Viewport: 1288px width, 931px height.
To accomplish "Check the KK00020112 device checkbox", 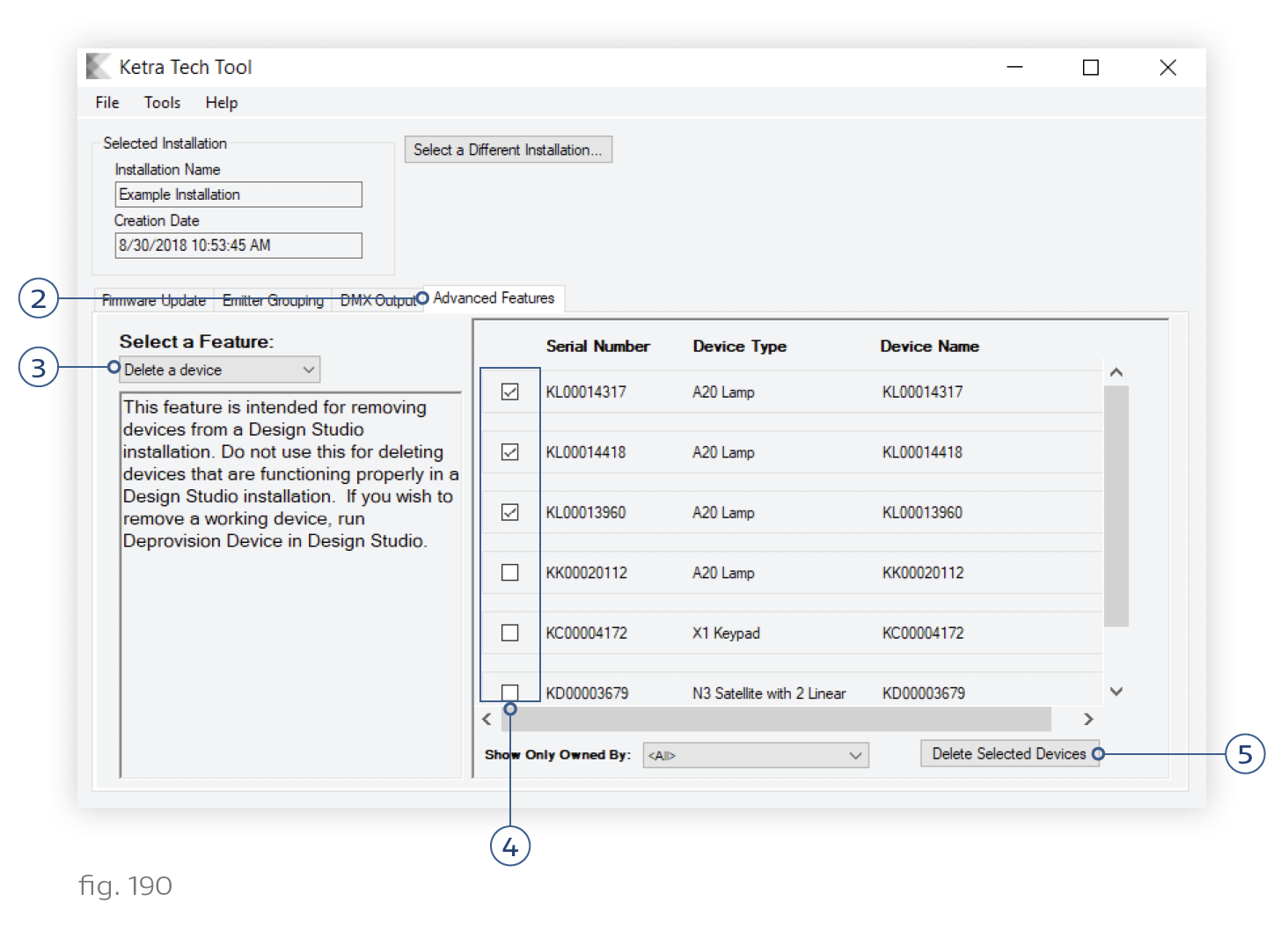I will 509,572.
